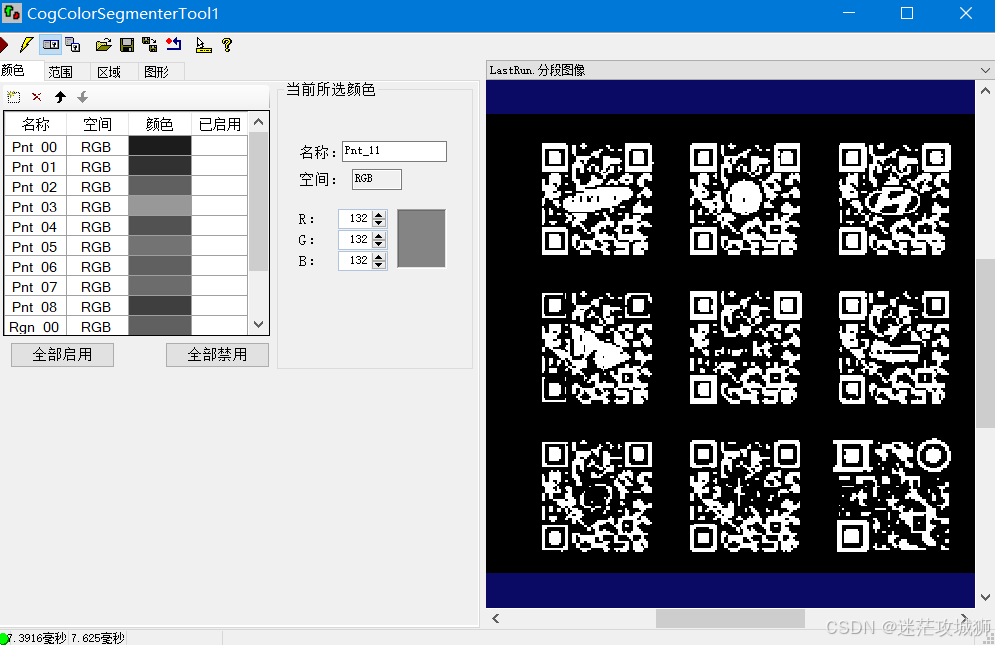Toggle the 已启用 cell for Pnt 08
This screenshot has height=645, width=995.
click(220, 307)
